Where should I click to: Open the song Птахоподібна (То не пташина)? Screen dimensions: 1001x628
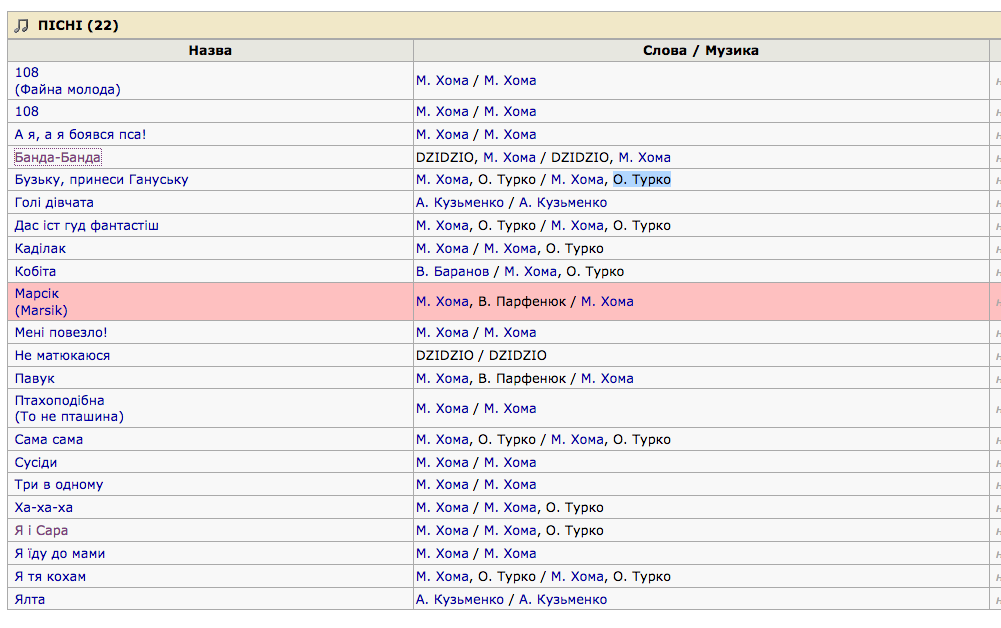(x=69, y=408)
